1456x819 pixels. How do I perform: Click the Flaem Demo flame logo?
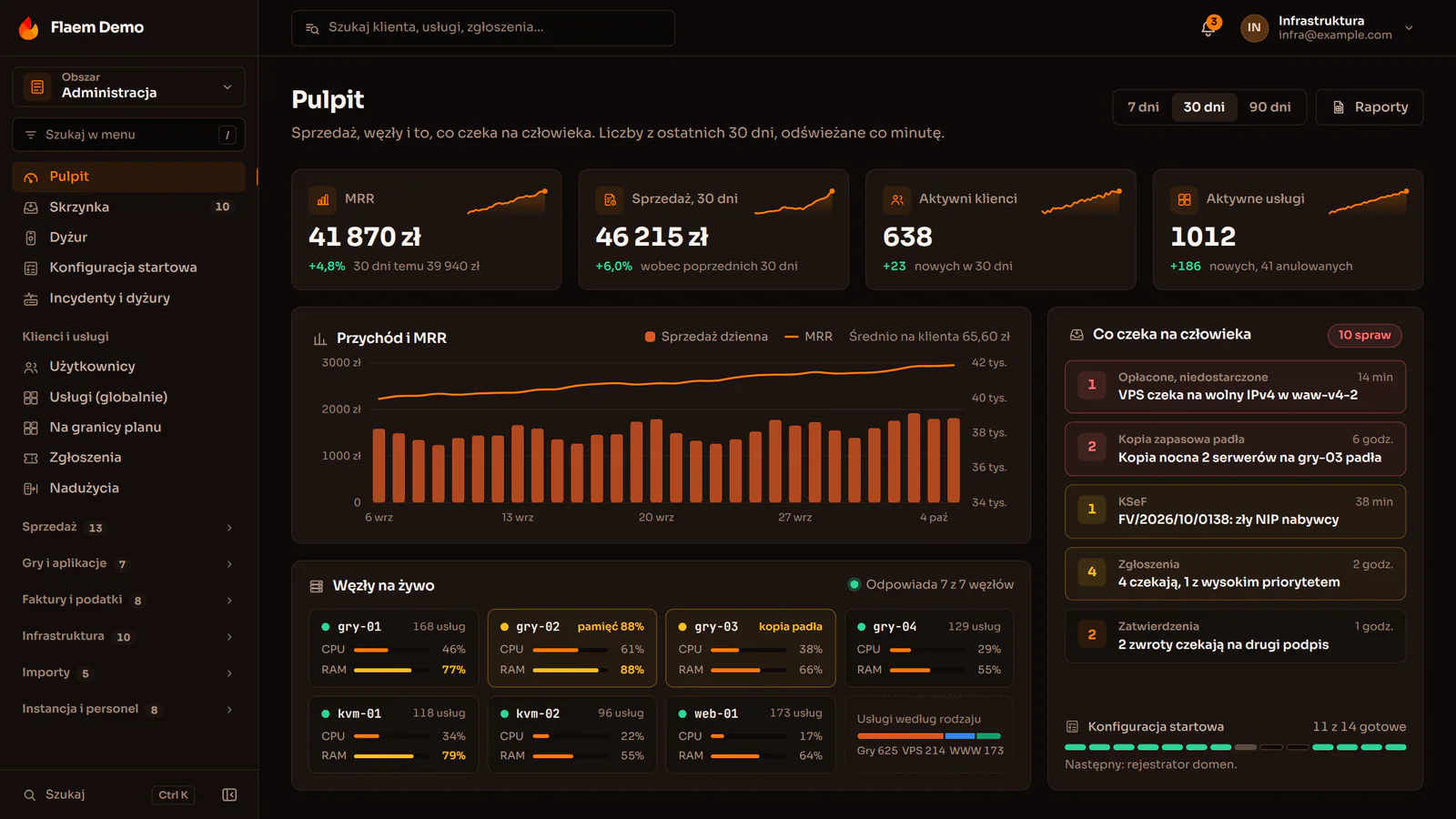[29, 27]
